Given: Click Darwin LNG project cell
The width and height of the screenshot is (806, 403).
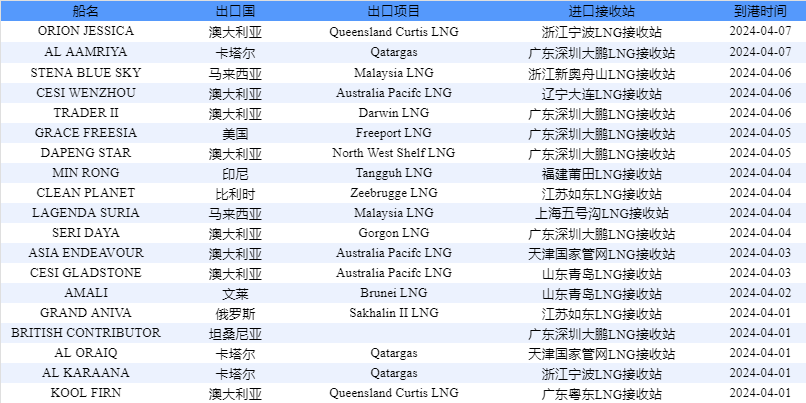Looking at the screenshot, I should tap(394, 113).
